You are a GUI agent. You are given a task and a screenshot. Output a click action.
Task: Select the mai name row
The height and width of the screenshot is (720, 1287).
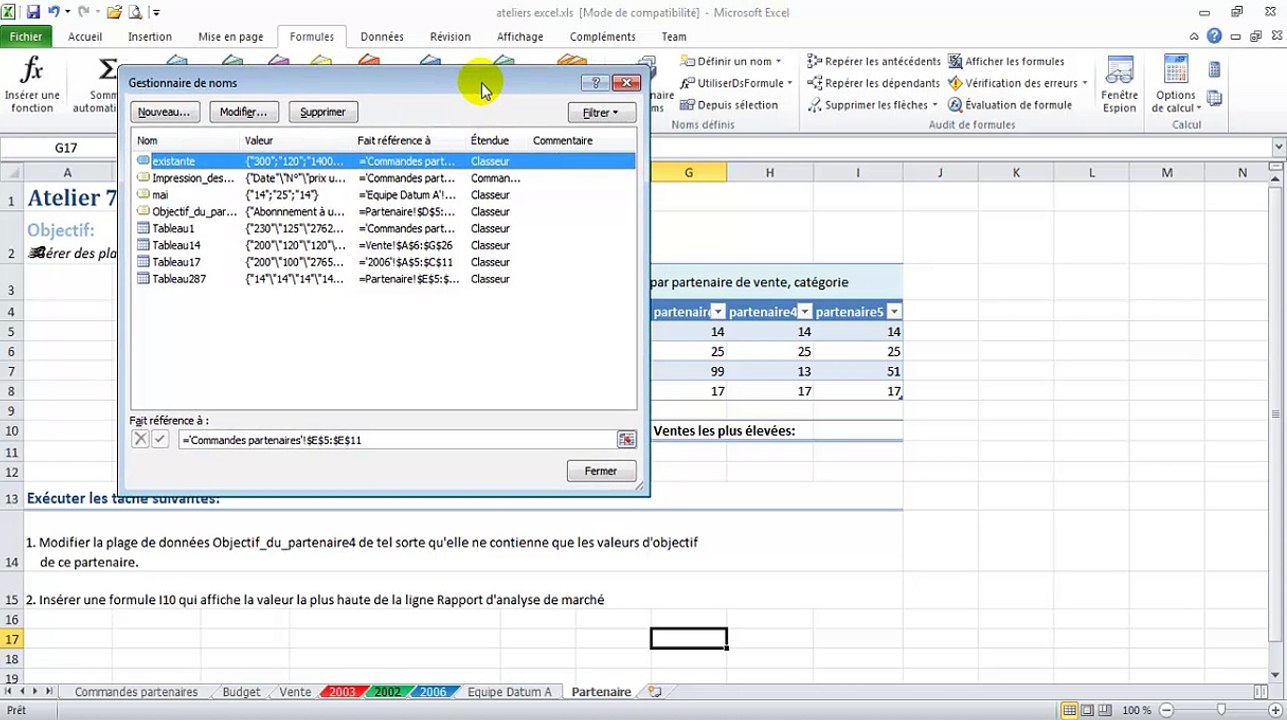coord(384,195)
